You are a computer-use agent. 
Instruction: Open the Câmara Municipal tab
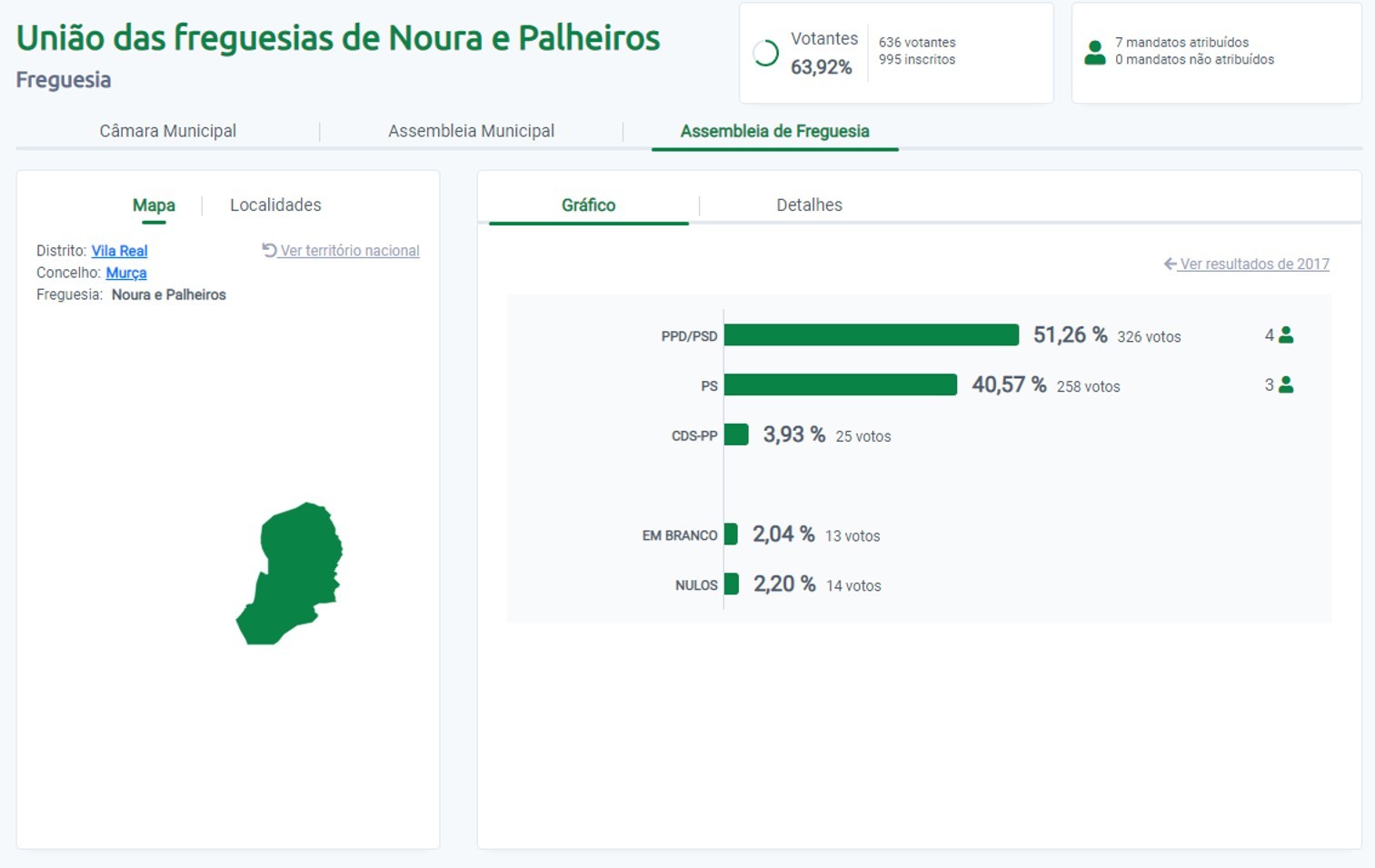167,131
